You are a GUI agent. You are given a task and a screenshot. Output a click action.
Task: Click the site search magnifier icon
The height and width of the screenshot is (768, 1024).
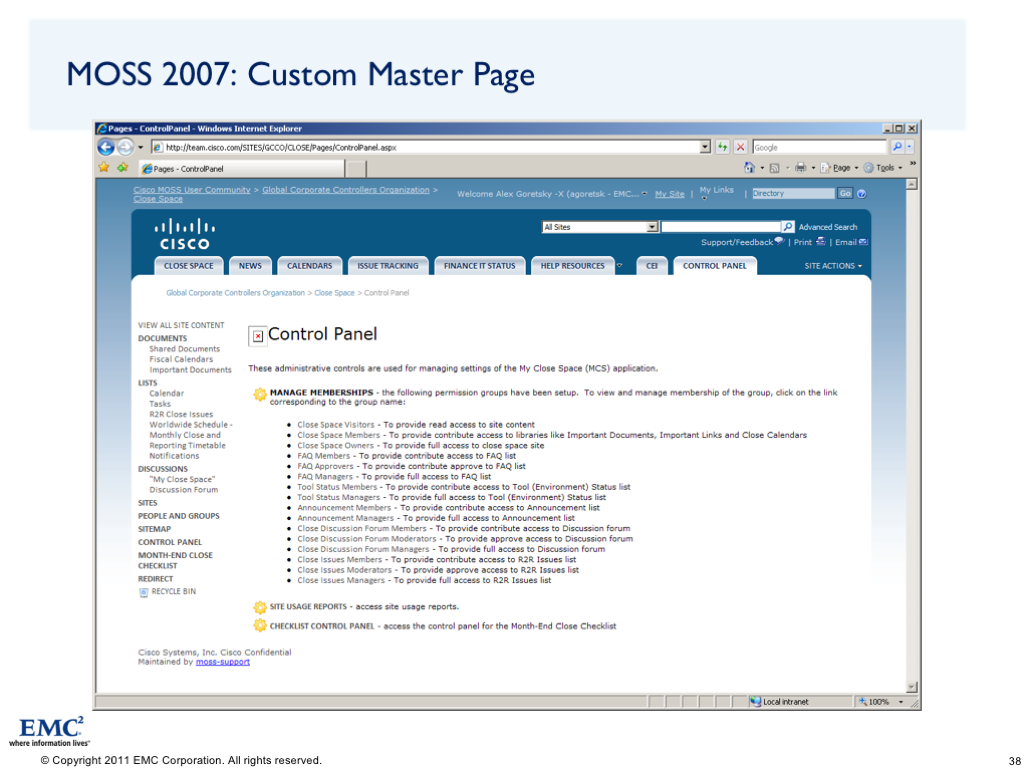tap(788, 227)
